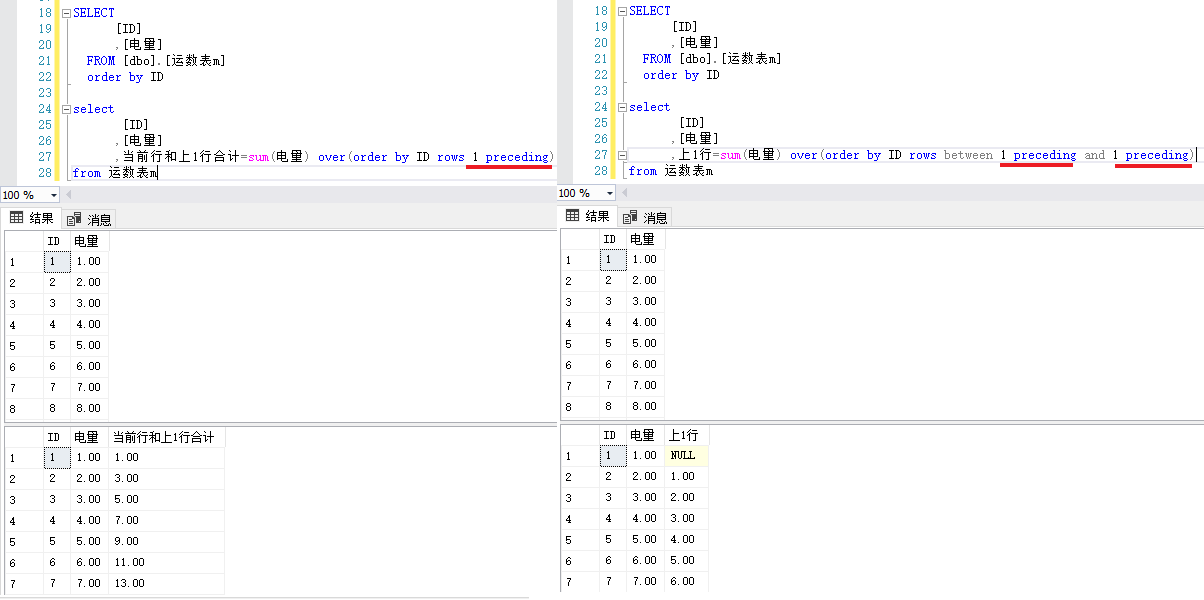Collapse the region marker at line 27, right editor
1204x600 pixels.
point(621,155)
